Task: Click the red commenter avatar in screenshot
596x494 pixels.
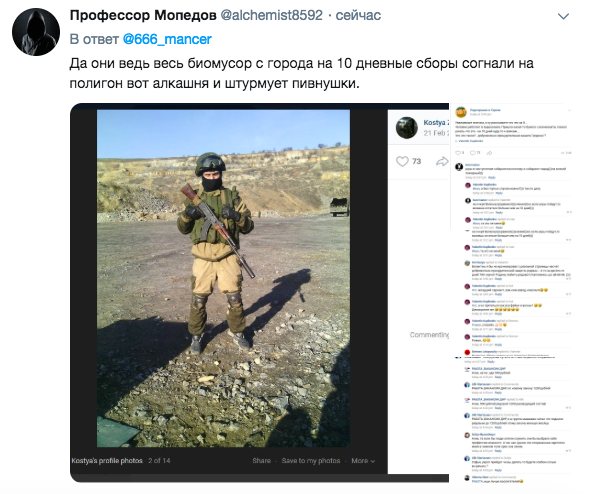Action: [468, 352]
